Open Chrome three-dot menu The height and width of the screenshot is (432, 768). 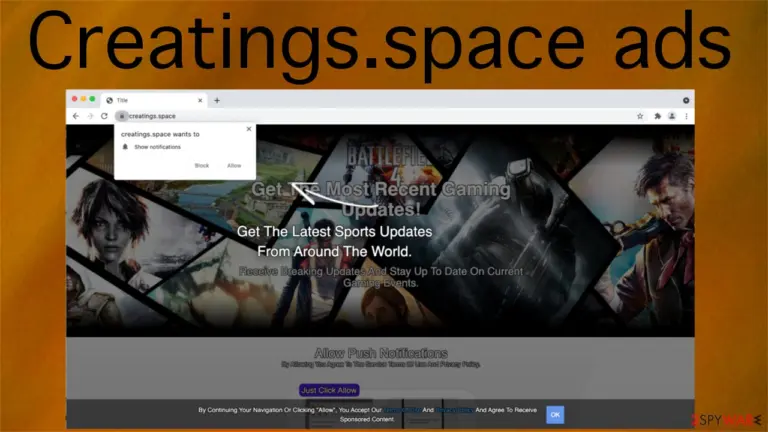tap(686, 116)
